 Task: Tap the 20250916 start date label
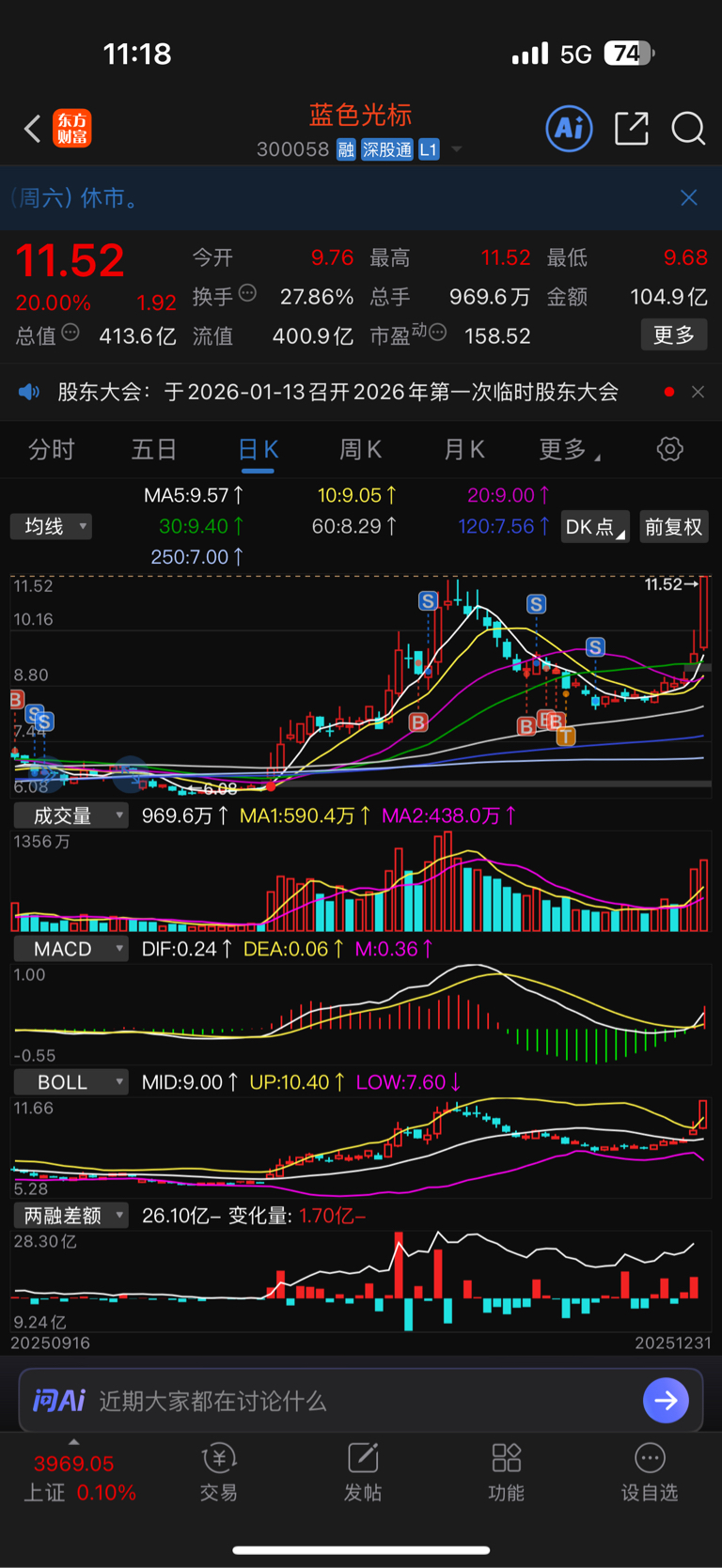click(x=51, y=1343)
